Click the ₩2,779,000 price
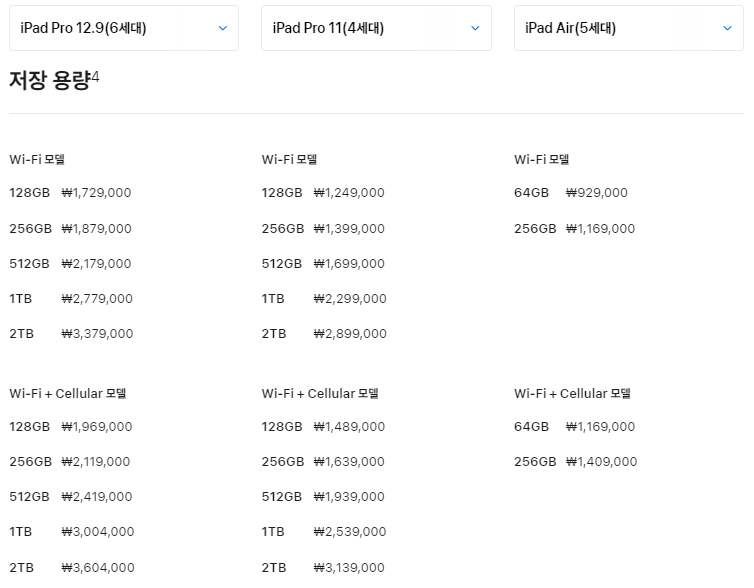754x588 pixels. coord(97,299)
